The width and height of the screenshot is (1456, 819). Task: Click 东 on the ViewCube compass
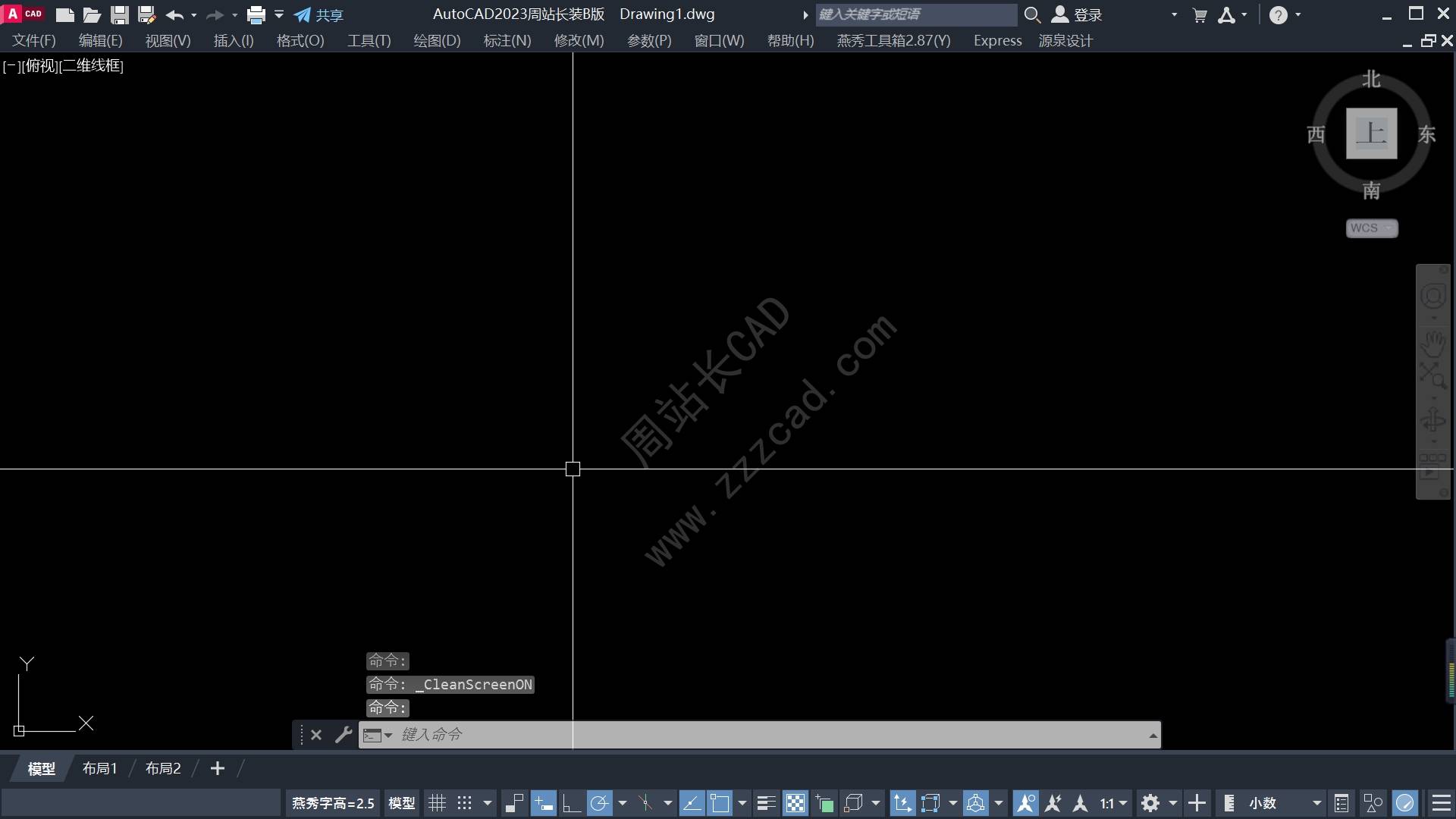1426,134
